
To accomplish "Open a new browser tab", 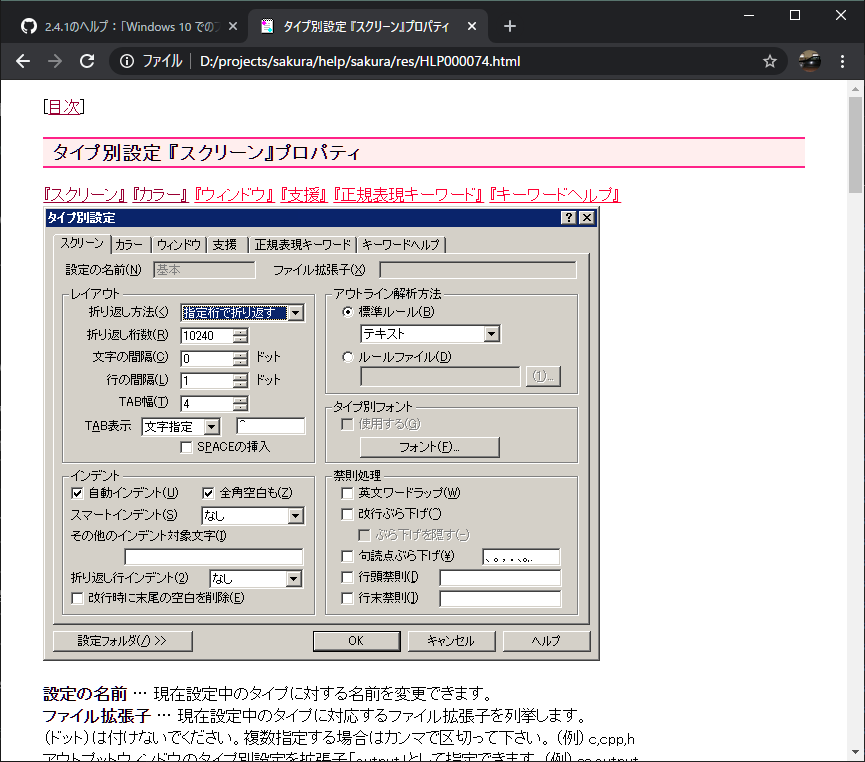I will (510, 26).
